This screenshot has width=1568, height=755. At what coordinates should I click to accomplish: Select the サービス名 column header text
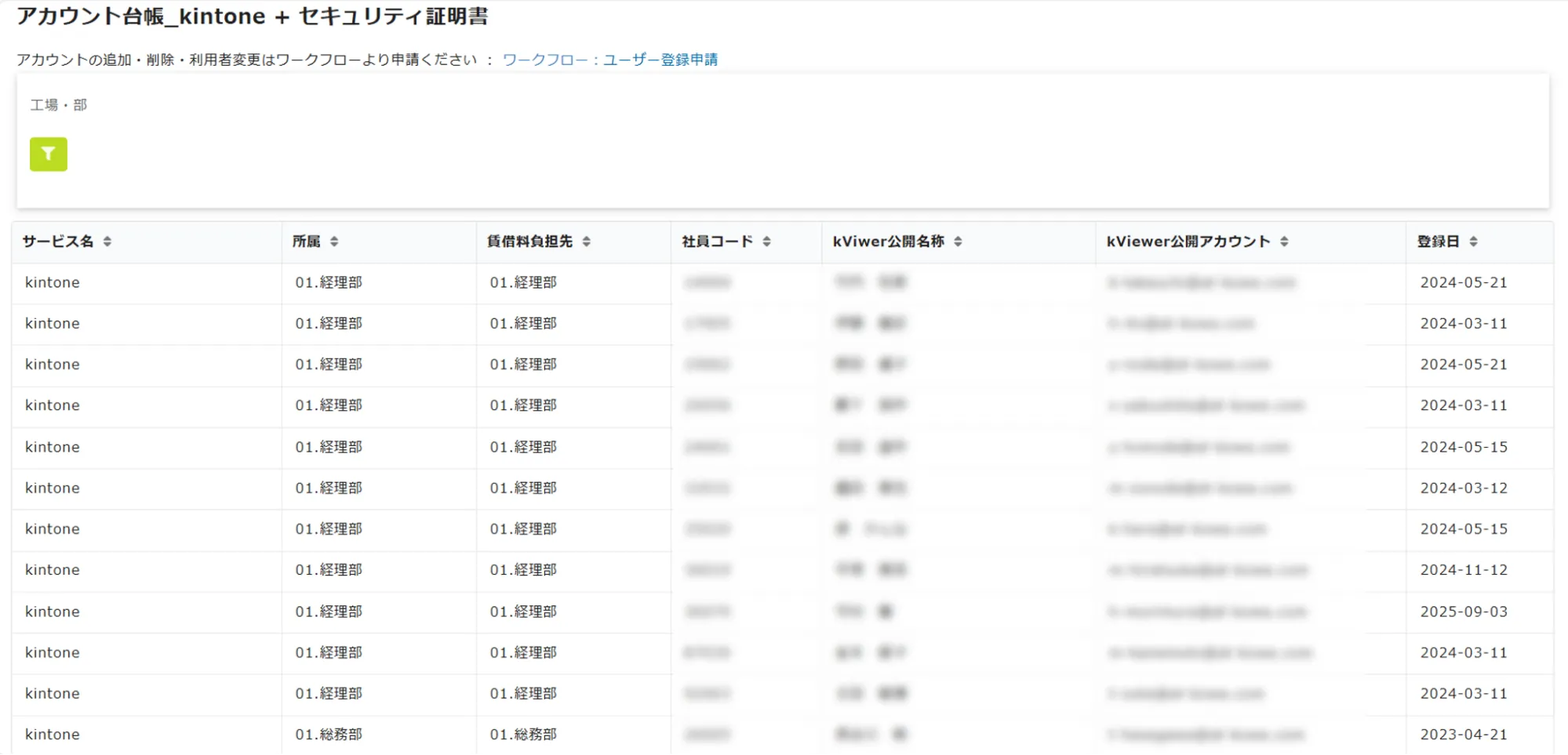58,241
